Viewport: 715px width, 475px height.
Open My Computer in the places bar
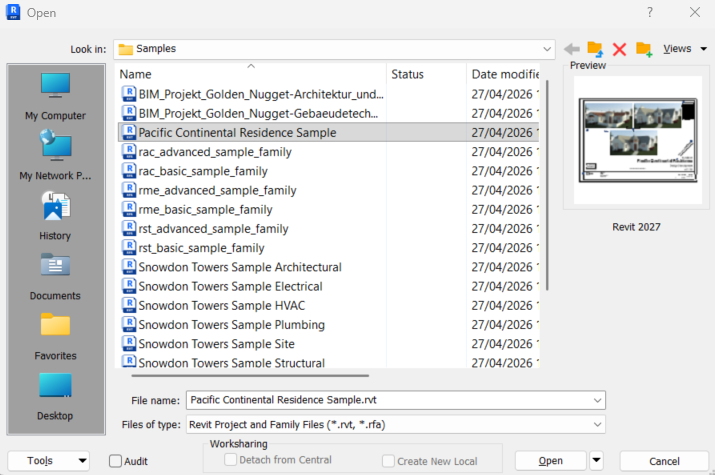(55, 97)
